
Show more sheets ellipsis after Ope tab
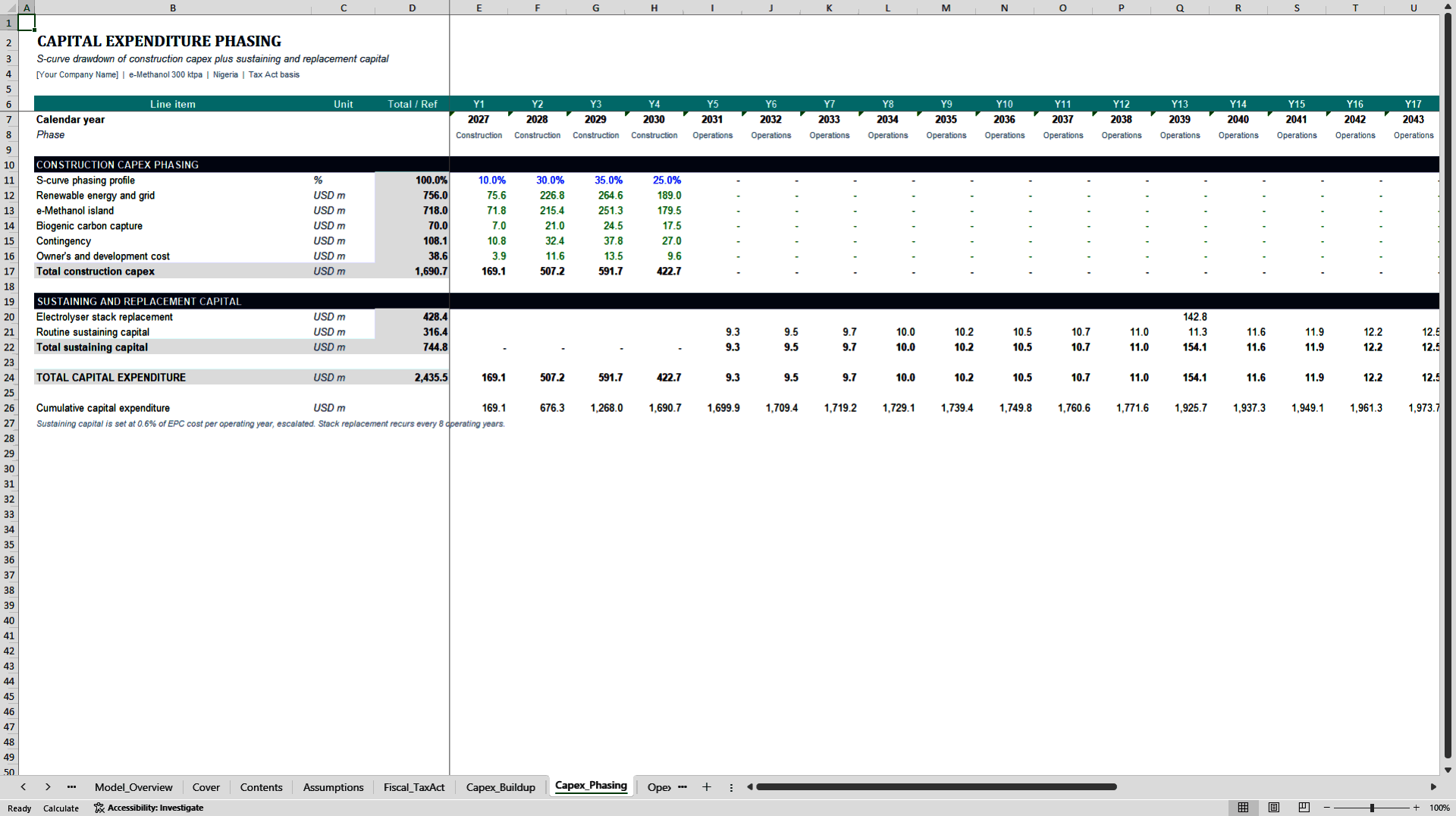[682, 787]
